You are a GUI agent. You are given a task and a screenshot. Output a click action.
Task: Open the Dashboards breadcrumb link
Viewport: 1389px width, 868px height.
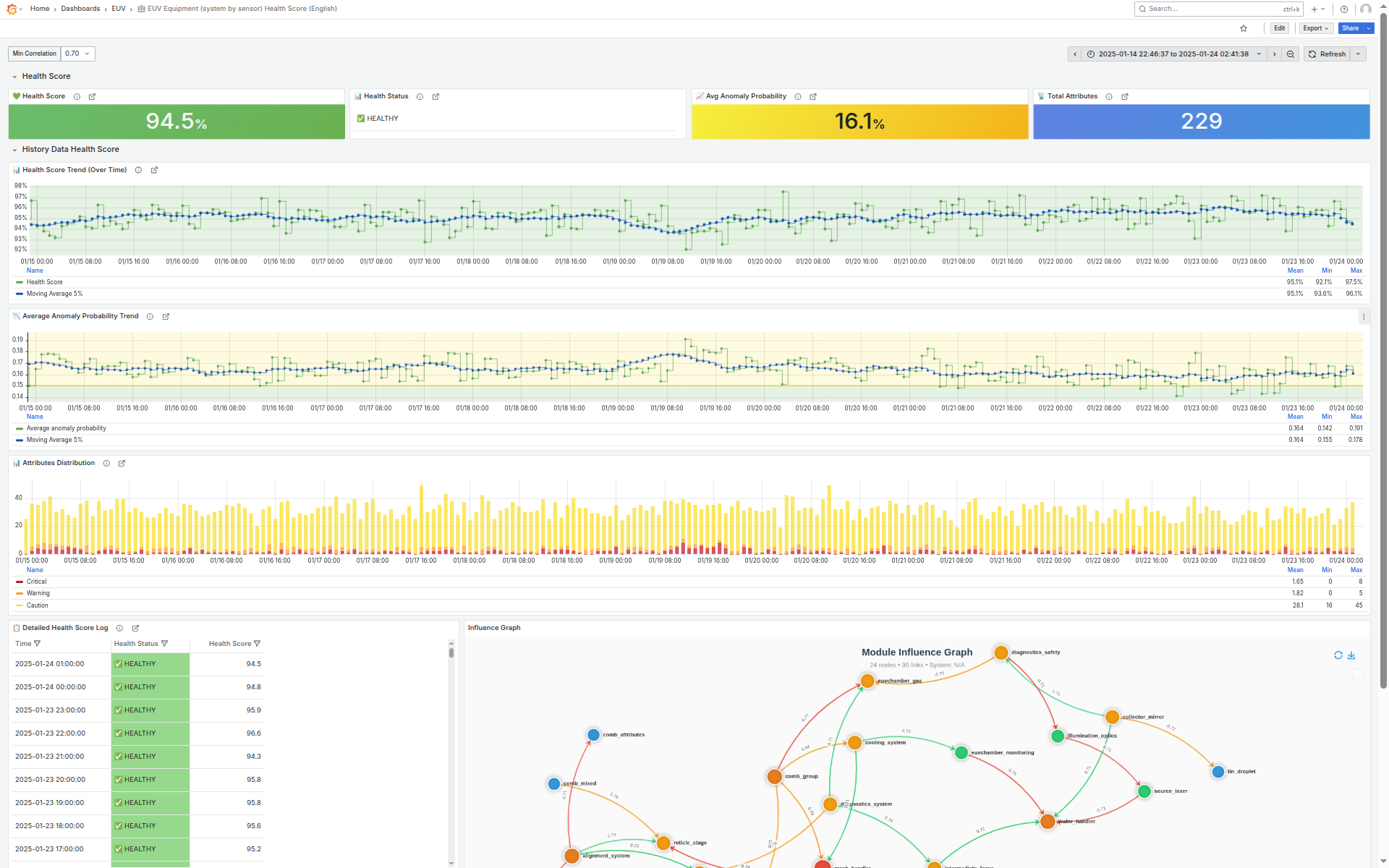coord(80,9)
